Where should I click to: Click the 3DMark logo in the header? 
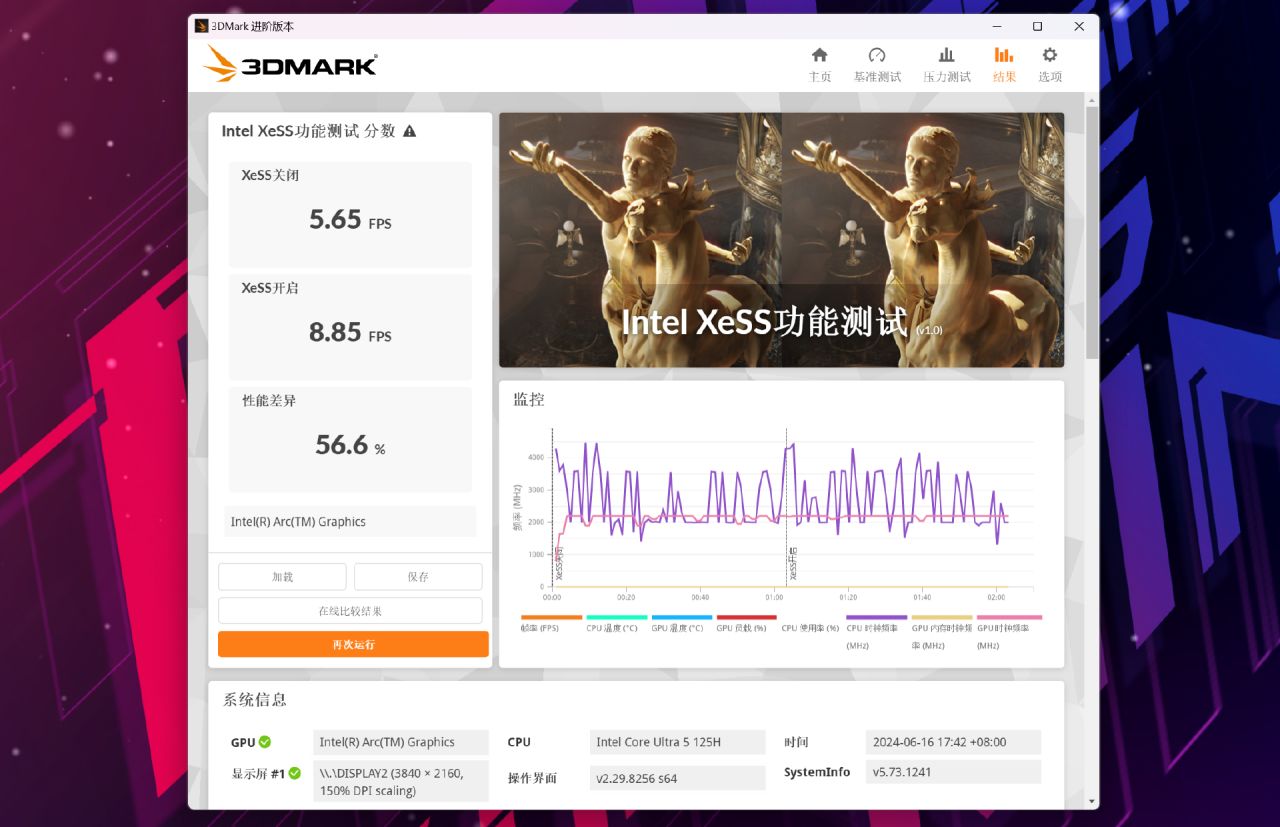pyautogui.click(x=289, y=65)
